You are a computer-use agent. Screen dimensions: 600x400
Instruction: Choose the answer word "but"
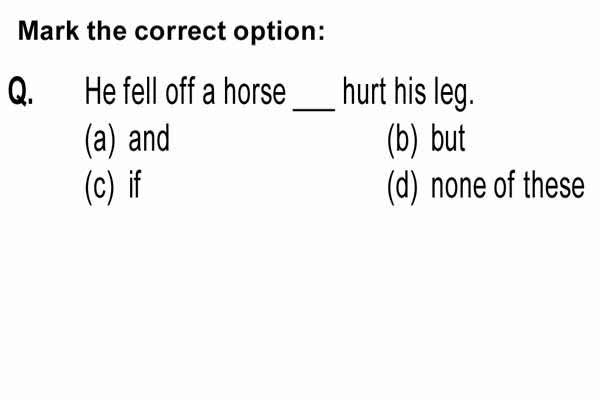click(448, 139)
